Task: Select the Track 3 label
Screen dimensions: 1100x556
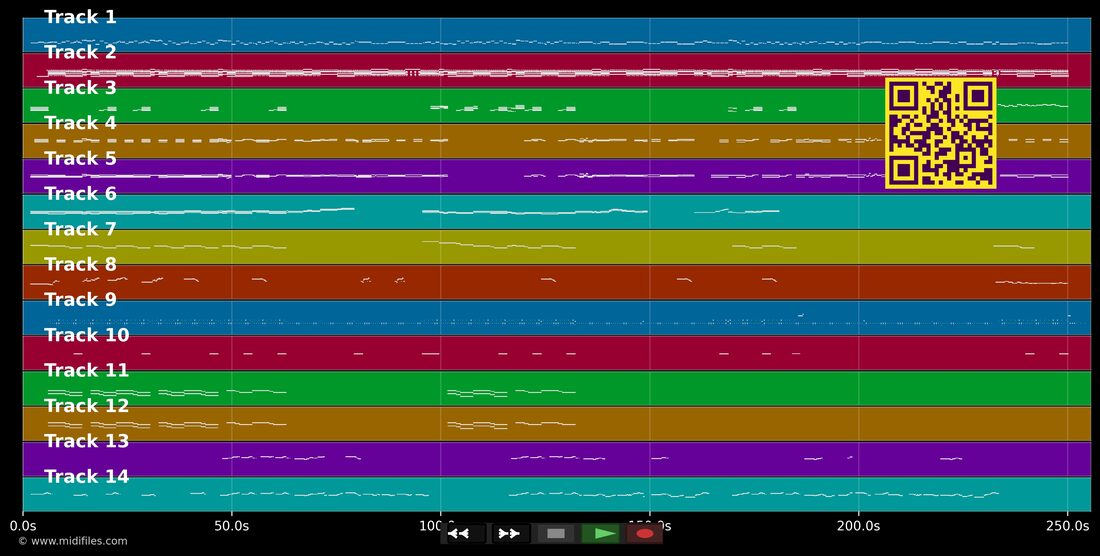Action: 80,88
